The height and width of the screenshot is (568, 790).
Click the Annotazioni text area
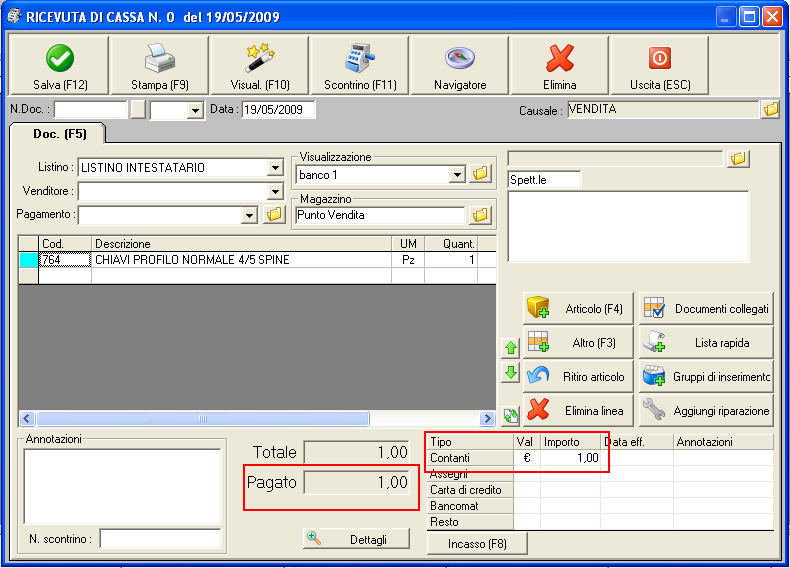pyautogui.click(x=122, y=486)
